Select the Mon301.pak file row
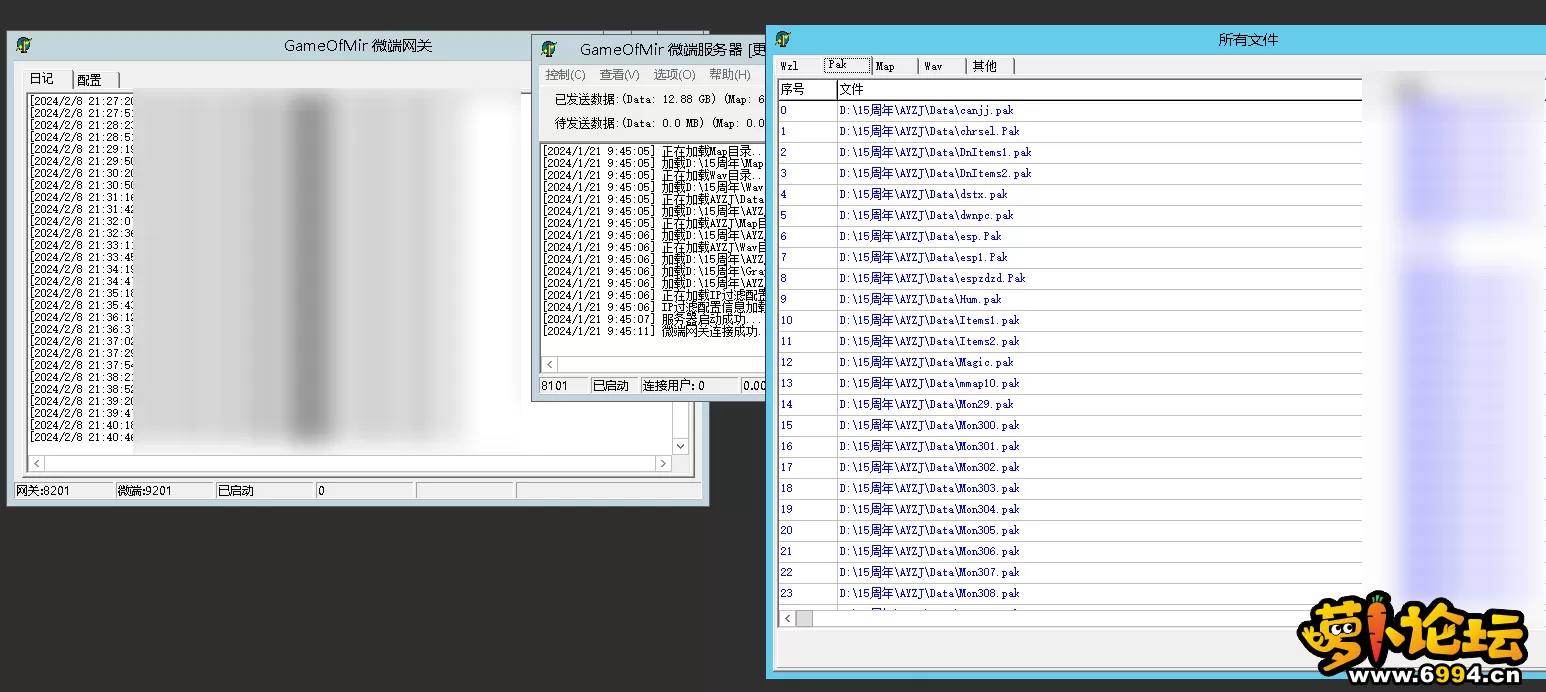1546x692 pixels. point(1069,446)
